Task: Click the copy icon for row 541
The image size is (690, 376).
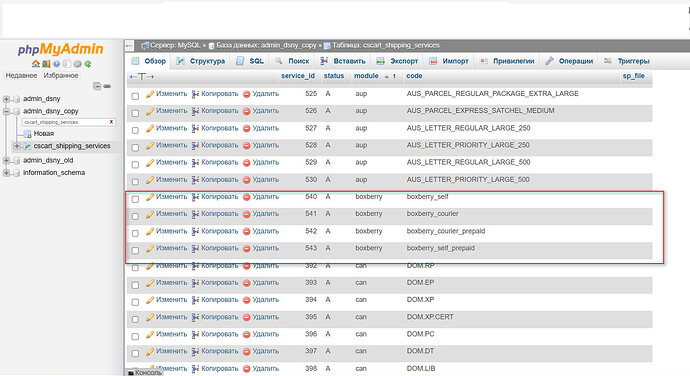Action: pos(195,214)
